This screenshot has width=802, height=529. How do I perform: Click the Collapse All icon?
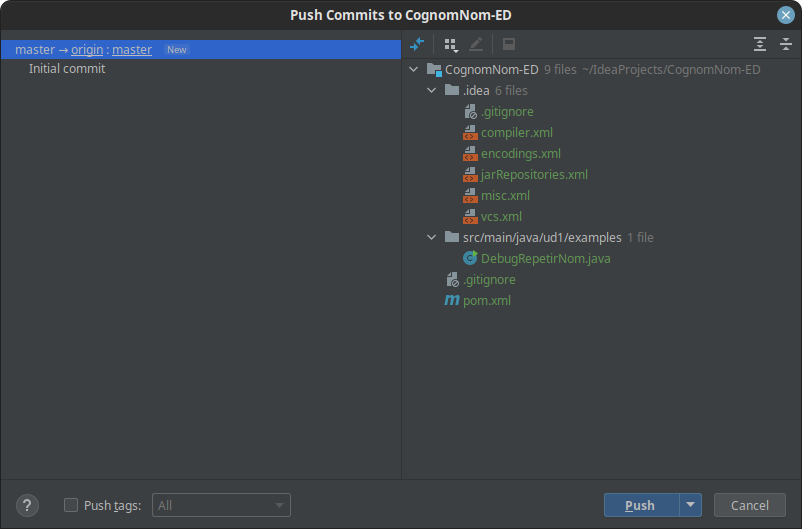click(x=786, y=45)
